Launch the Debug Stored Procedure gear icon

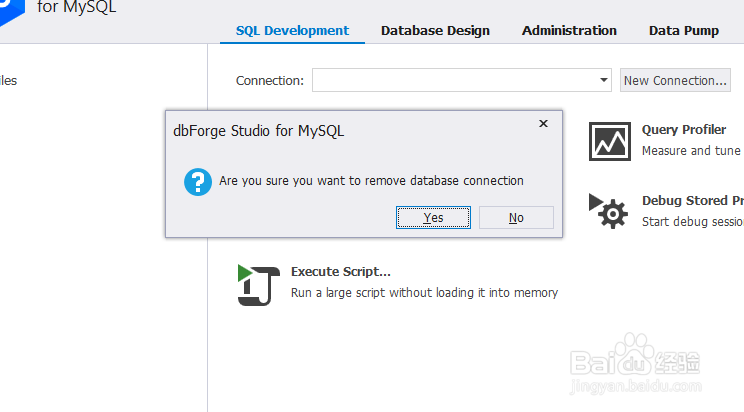click(608, 211)
